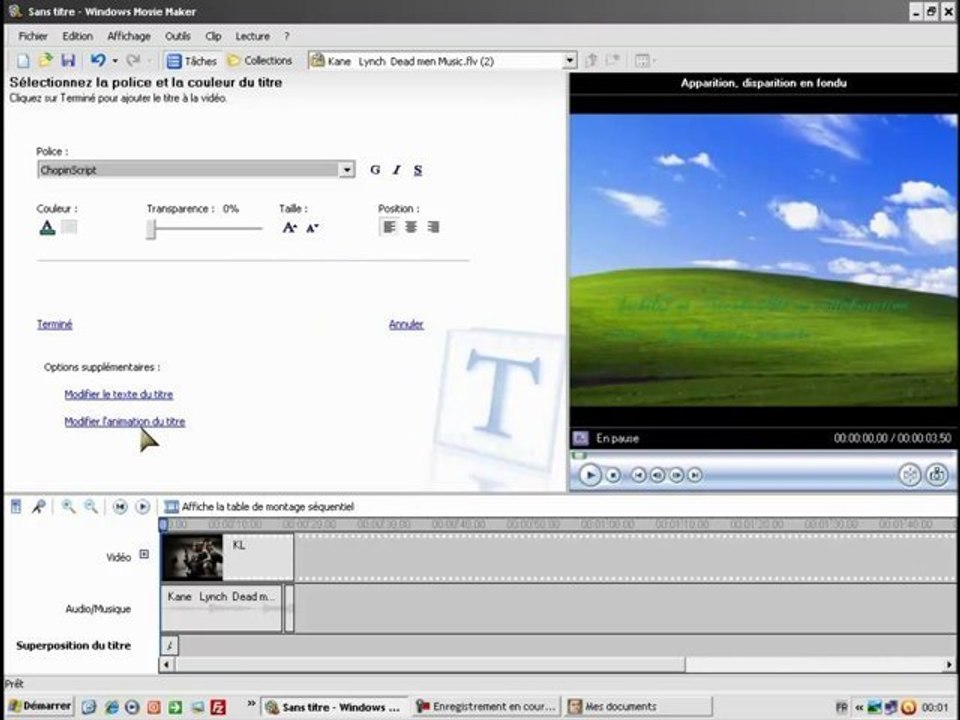
Task: Click the Redo toolbar icon
Action: coord(133,61)
